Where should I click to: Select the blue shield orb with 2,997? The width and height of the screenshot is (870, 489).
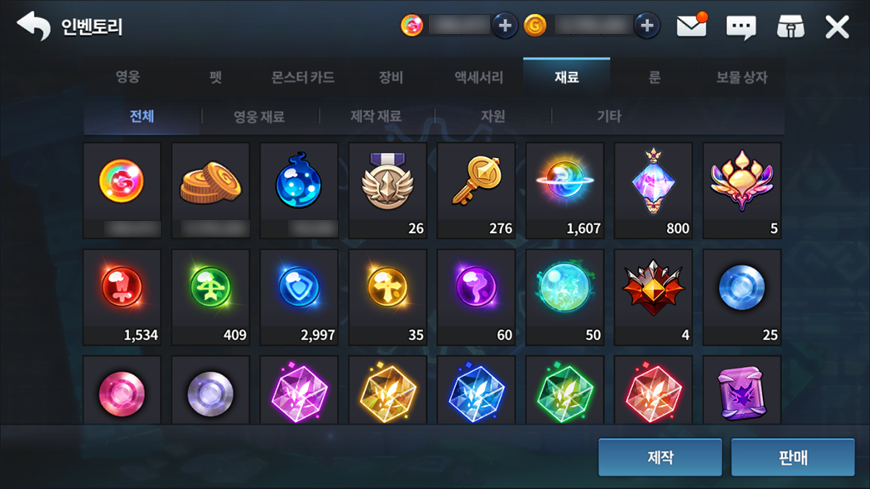299,297
